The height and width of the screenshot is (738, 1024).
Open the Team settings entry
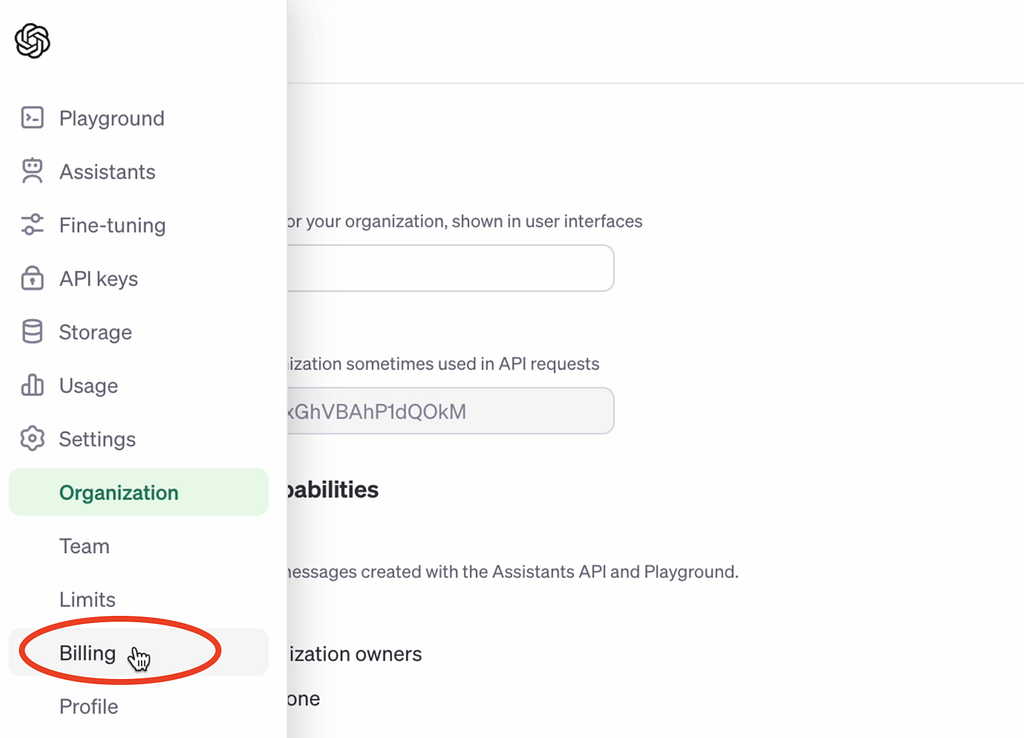tap(84, 546)
